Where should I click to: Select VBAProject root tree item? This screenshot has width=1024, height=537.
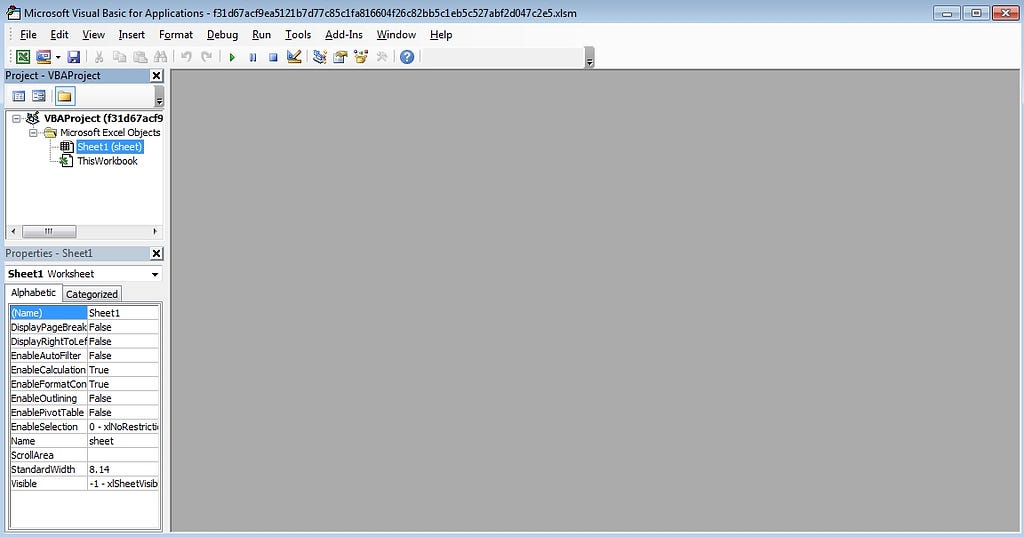pos(103,118)
